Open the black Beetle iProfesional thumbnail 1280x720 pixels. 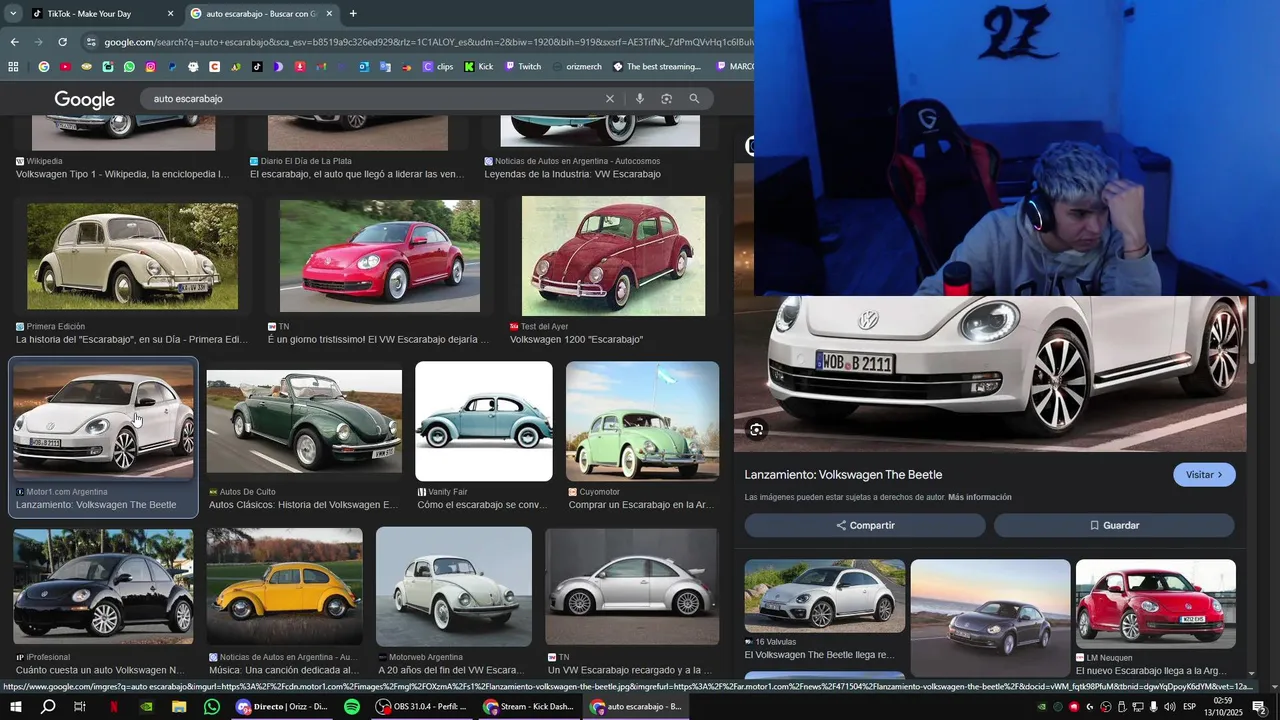point(103,586)
